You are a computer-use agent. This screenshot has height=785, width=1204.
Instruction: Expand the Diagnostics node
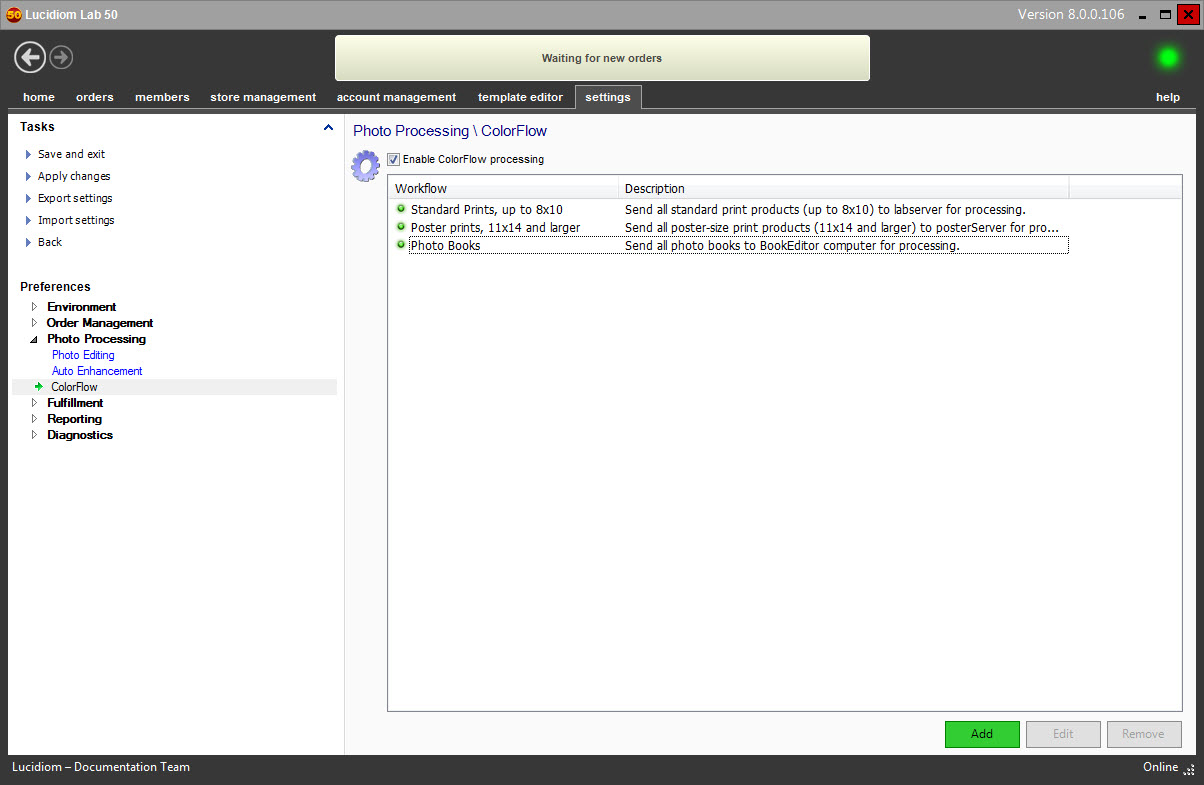click(35, 434)
